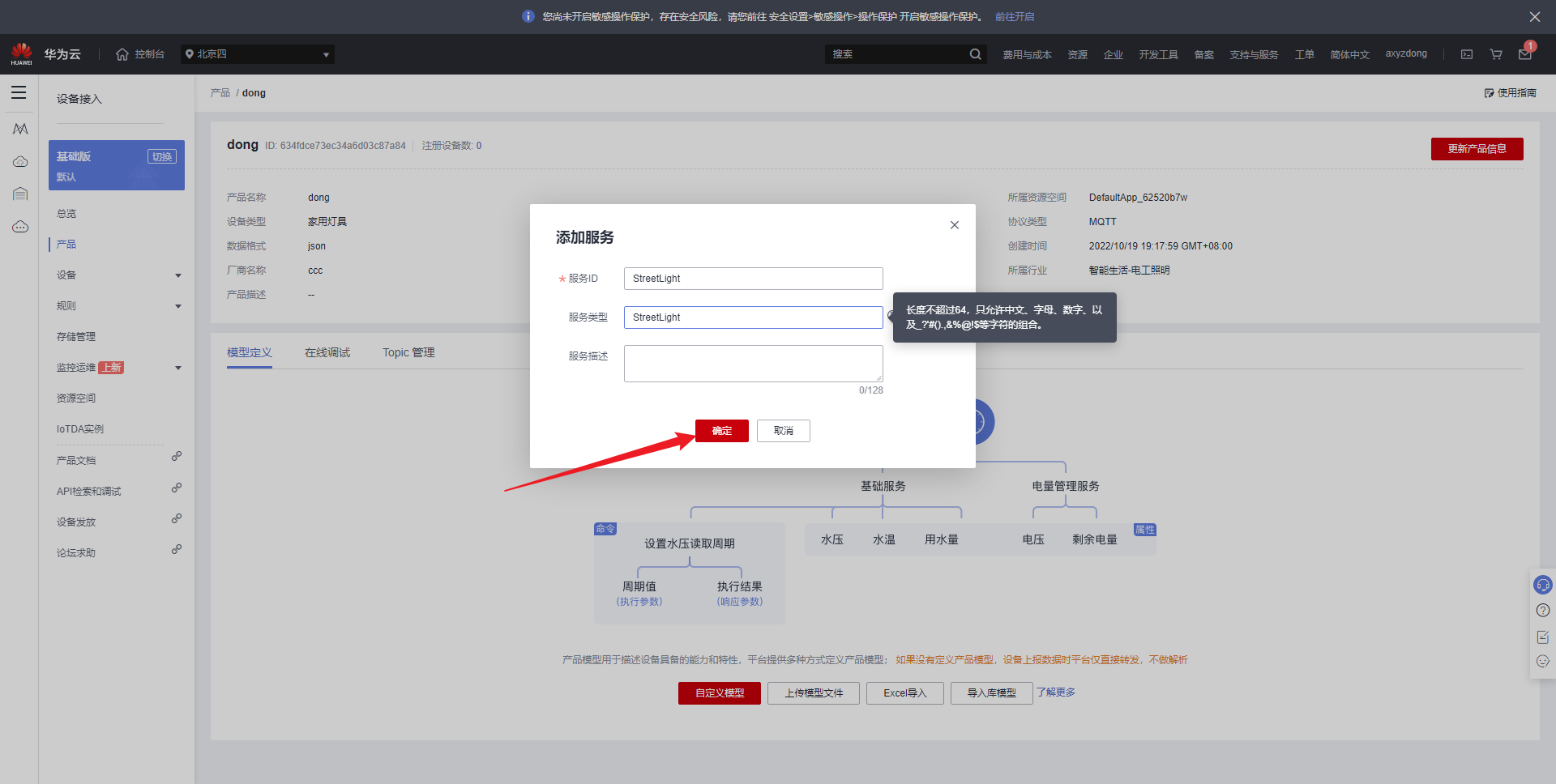The width and height of the screenshot is (1556, 784).
Task: Click the search magnifier icon
Action: pos(975,54)
